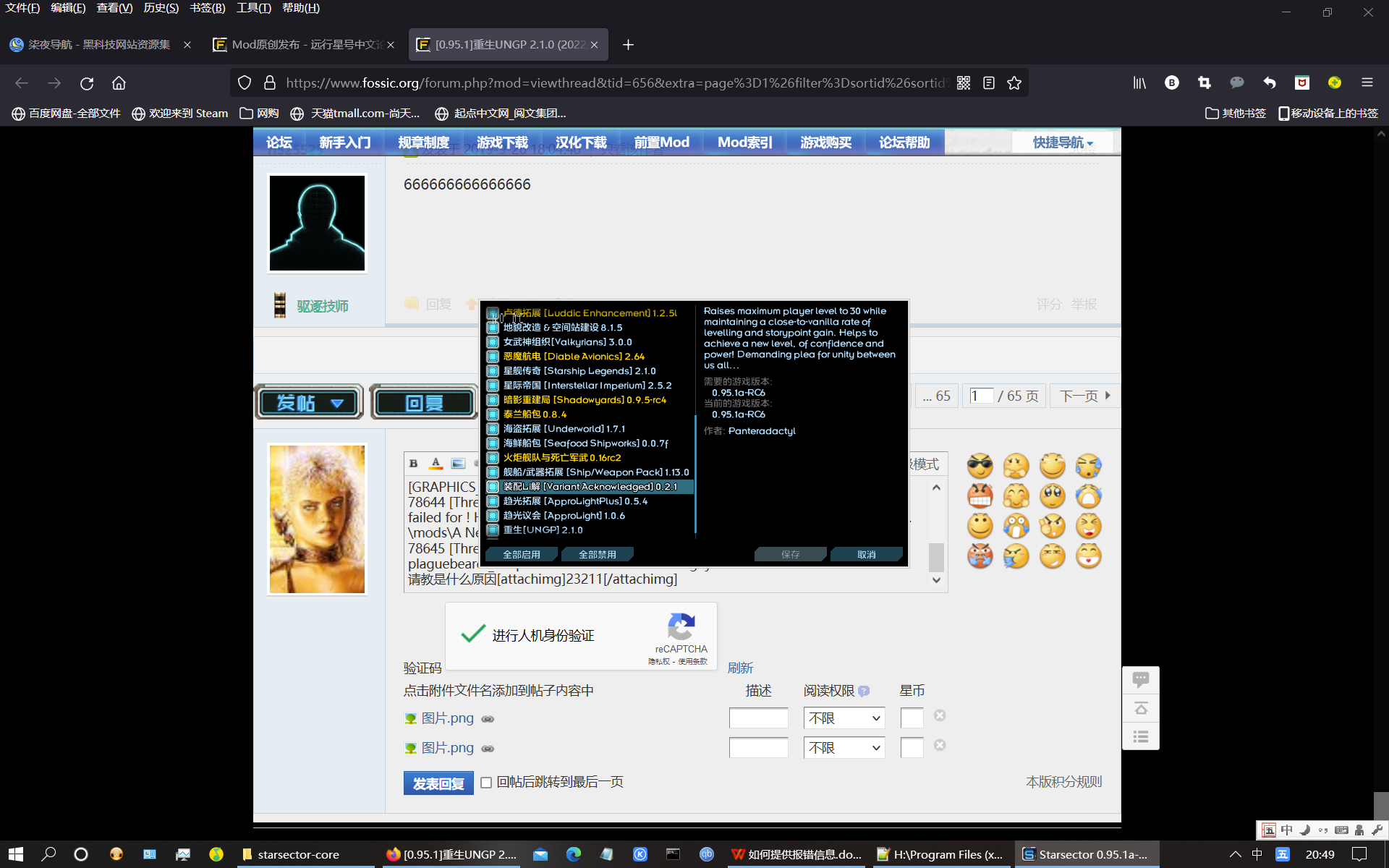
Task: Open first 阅读权限 不限 dropdown
Action: coord(844,718)
